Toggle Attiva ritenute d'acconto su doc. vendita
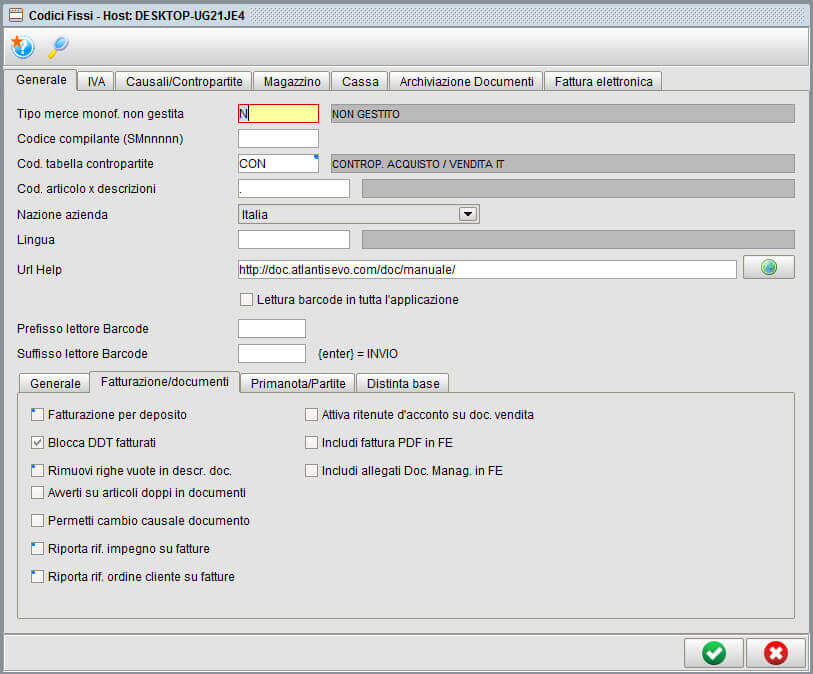The image size is (813, 674). pyautogui.click(x=311, y=414)
